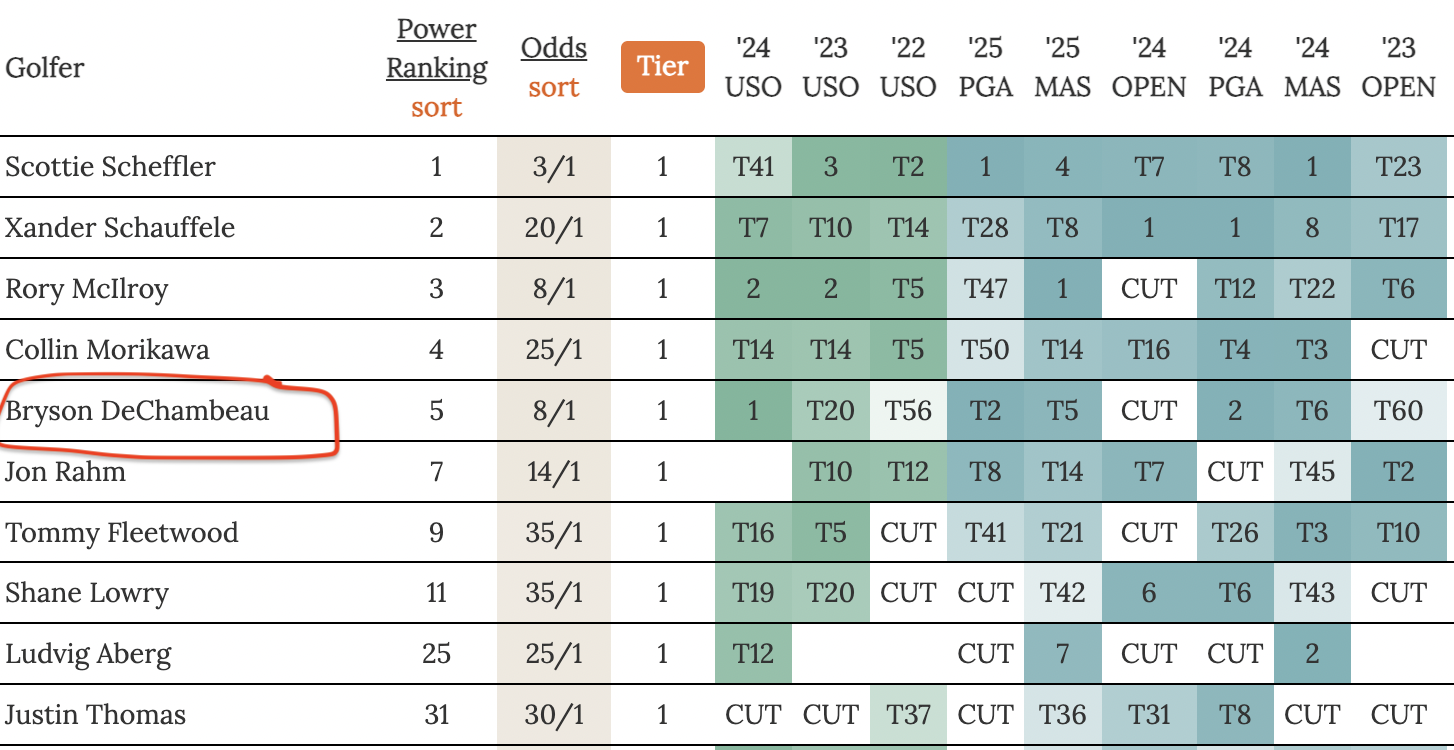The width and height of the screenshot is (1454, 750).
Task: Click Rory McIlroy's name
Action: point(87,289)
